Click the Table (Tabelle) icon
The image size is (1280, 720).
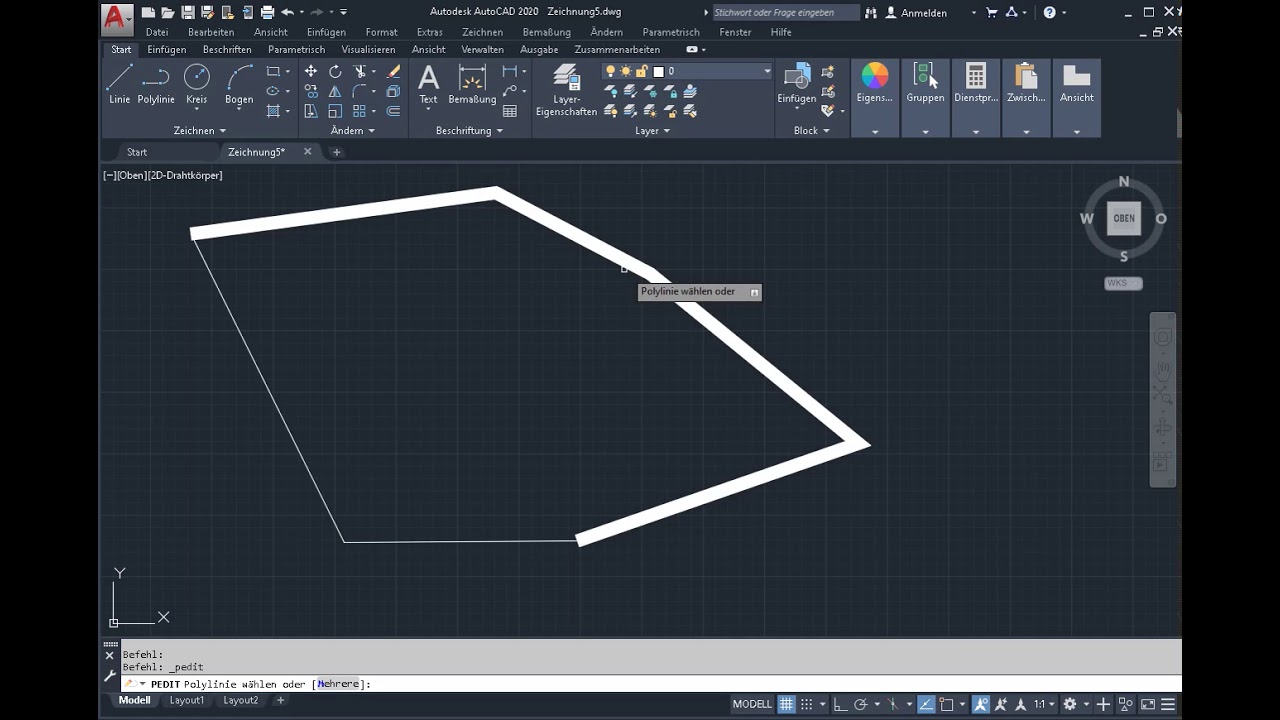pyautogui.click(x=510, y=111)
